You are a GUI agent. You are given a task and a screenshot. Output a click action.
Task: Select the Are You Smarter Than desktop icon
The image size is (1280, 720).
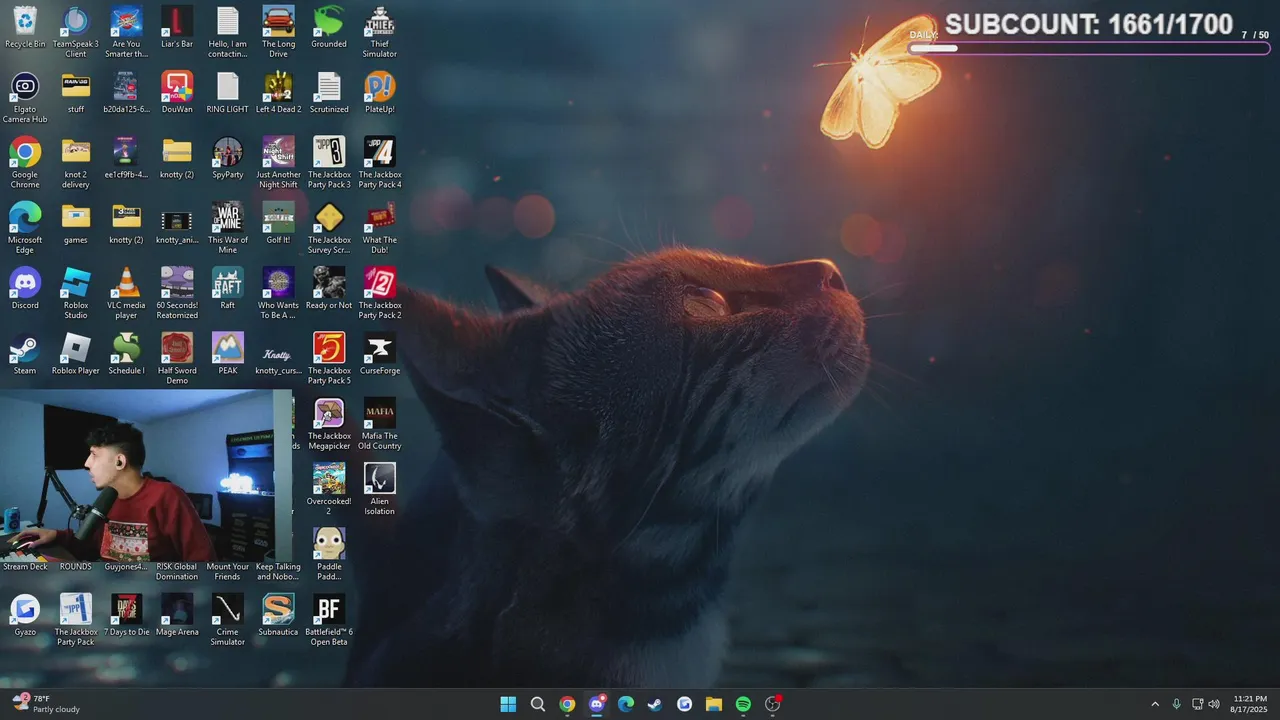point(126,32)
